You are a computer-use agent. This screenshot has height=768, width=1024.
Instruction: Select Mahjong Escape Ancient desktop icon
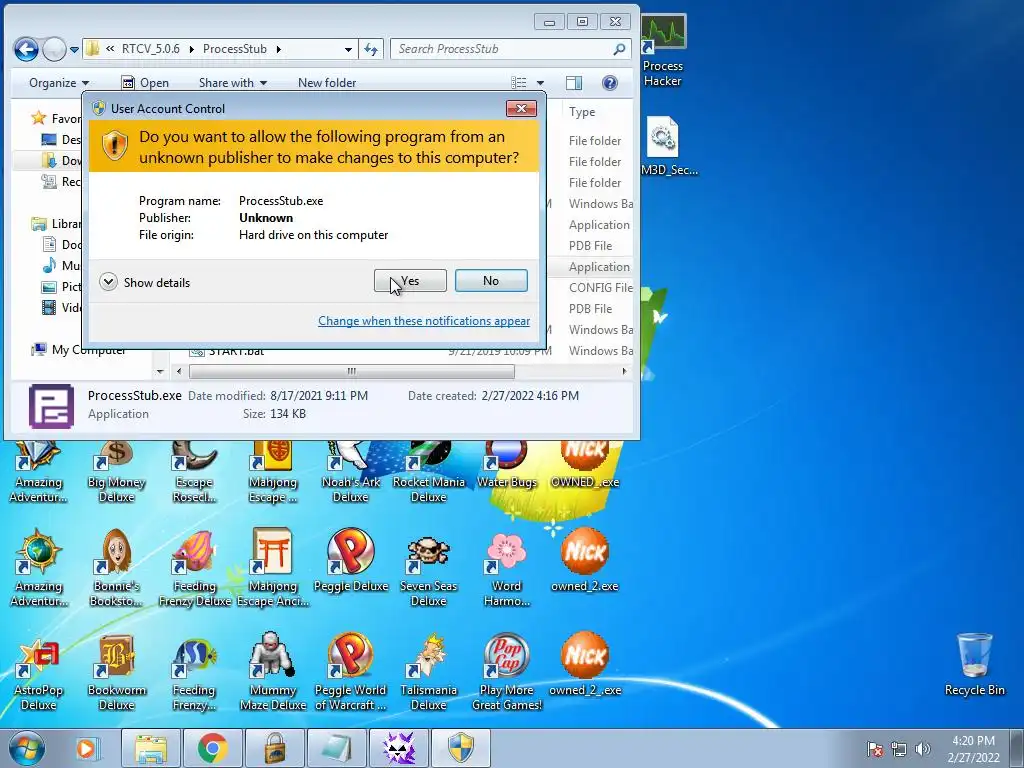click(x=273, y=568)
